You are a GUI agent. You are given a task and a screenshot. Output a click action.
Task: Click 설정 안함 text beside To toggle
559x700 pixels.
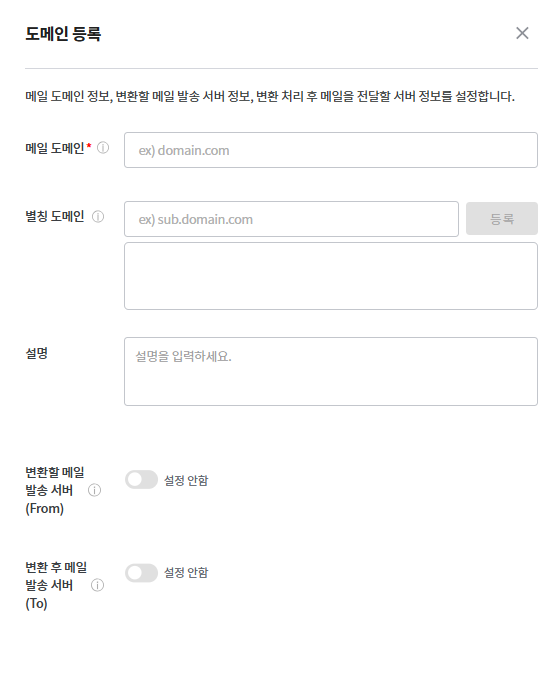[x=186, y=573]
